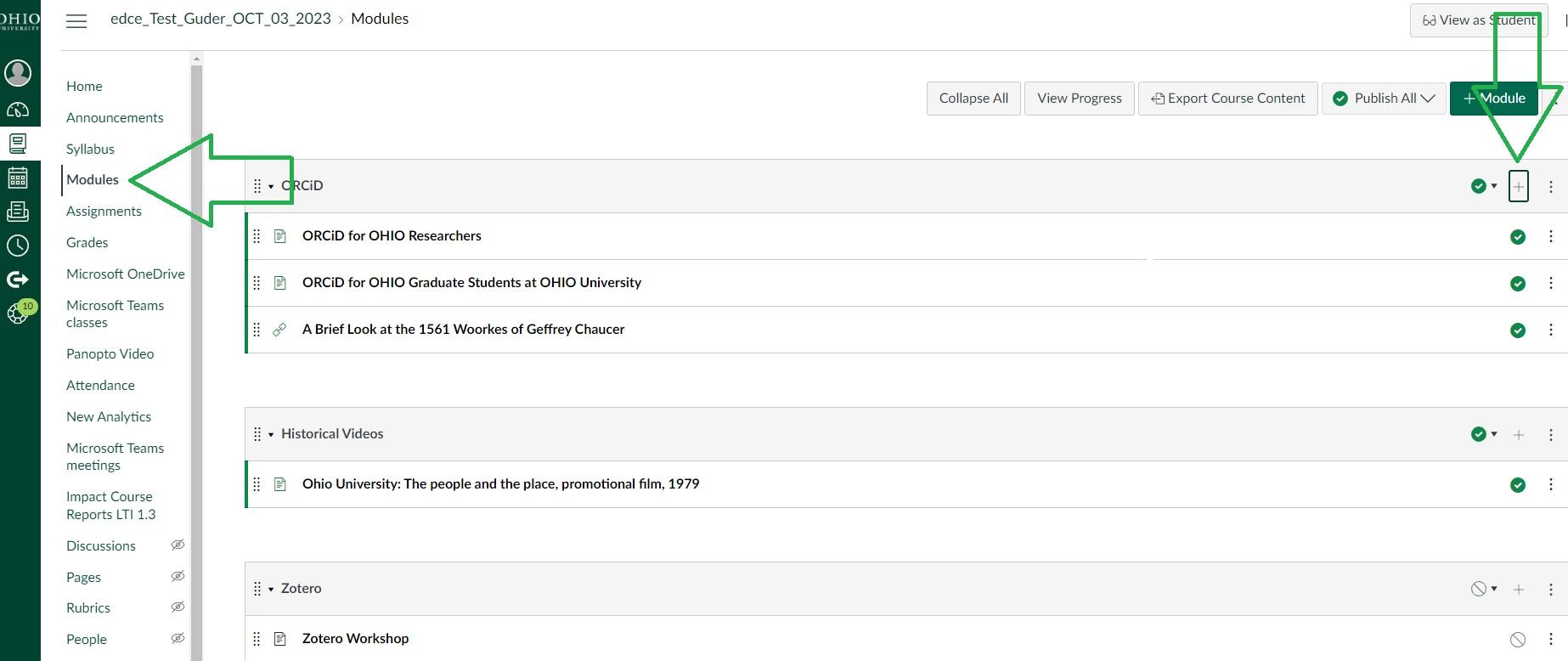The height and width of the screenshot is (661, 1568).
Task: Click the course navigation scrollbar track
Action: (196, 363)
